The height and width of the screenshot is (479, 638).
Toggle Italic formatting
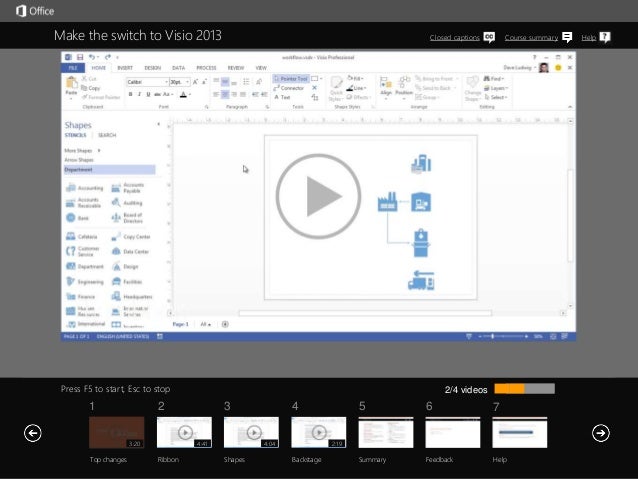point(139,94)
